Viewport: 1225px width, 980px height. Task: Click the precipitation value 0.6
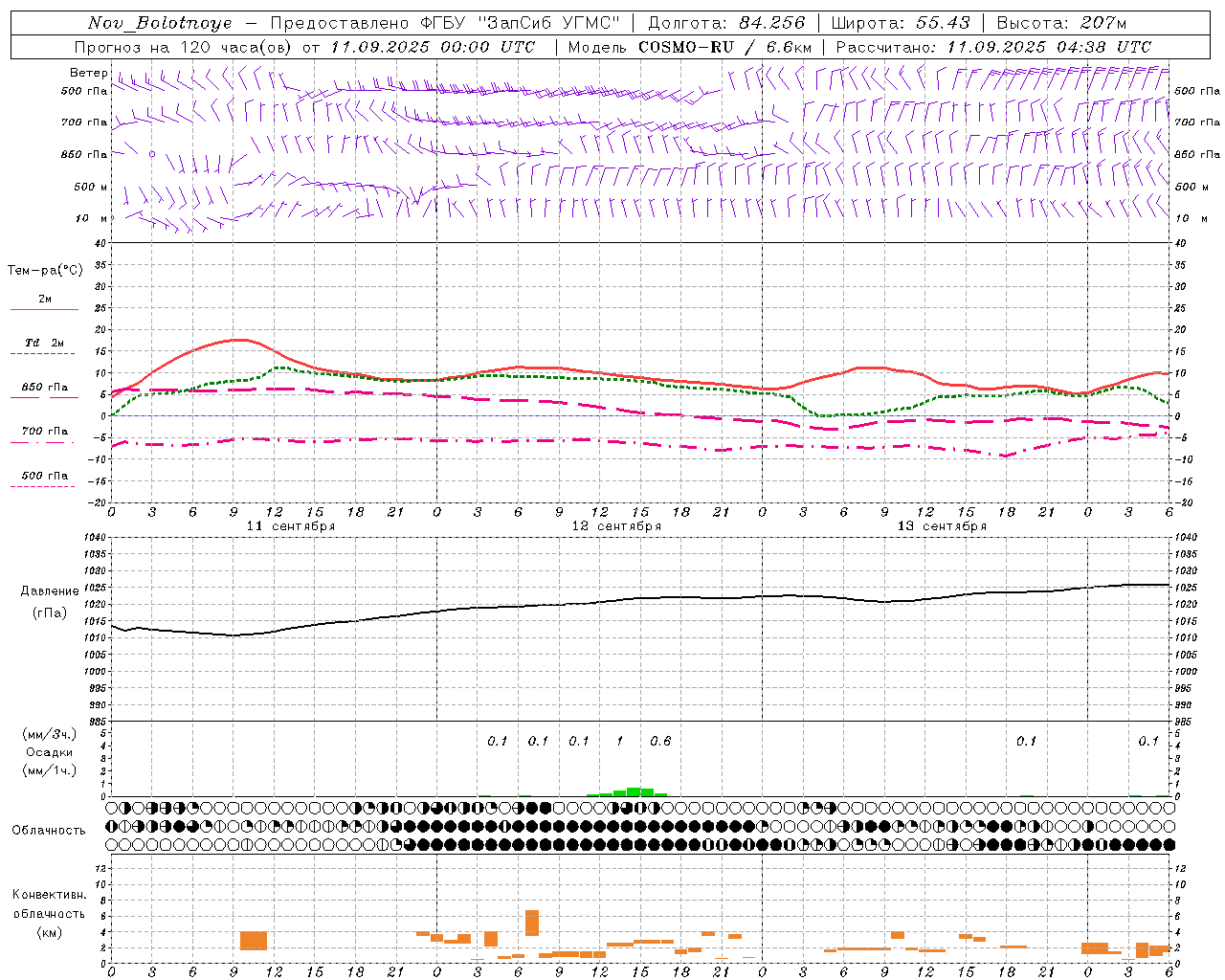pos(660,741)
